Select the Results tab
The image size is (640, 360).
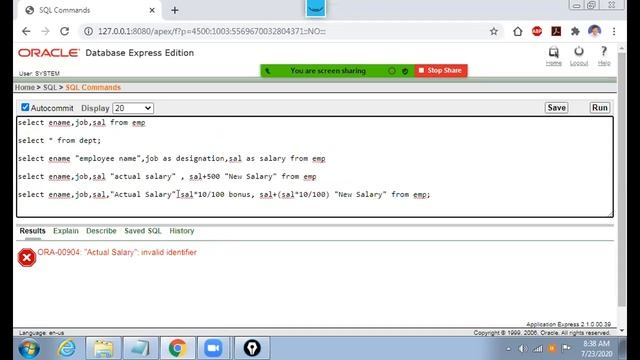pyautogui.click(x=32, y=231)
